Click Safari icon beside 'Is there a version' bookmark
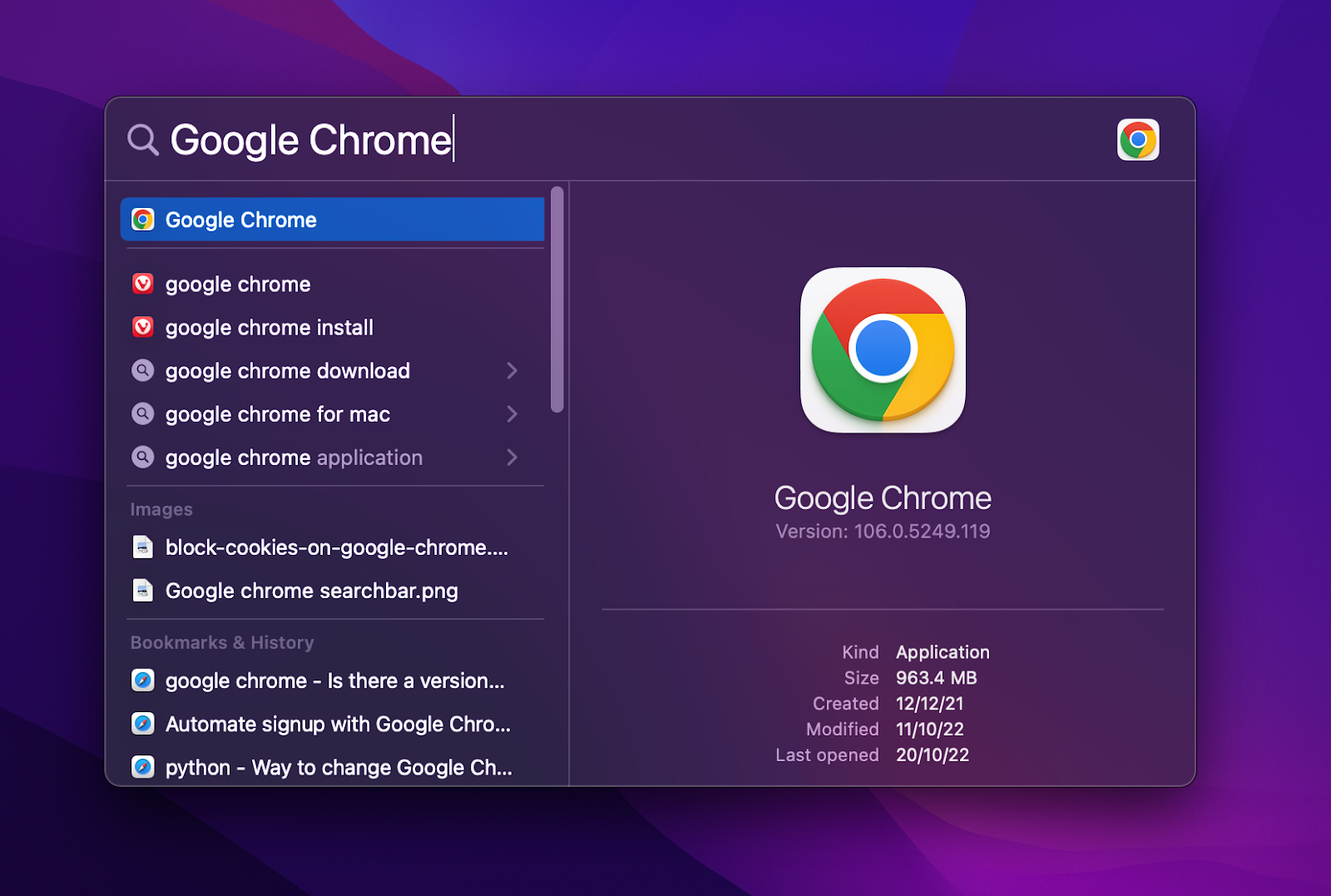Screen dimensions: 1331x896 click(143, 681)
